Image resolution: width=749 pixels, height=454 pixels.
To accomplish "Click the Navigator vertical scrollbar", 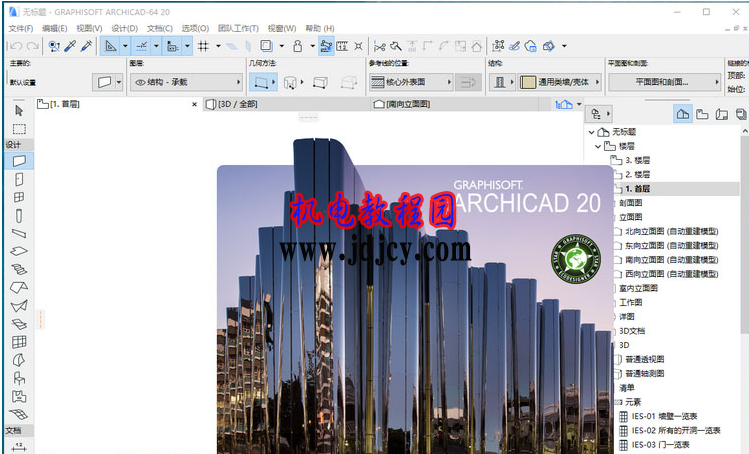I will pos(745,234).
